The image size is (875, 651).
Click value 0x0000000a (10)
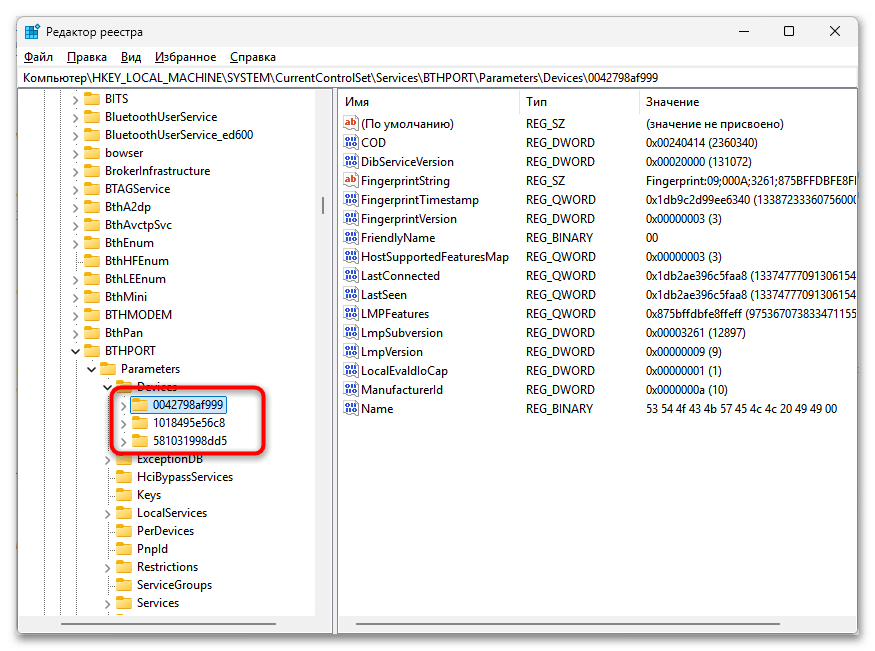point(686,389)
